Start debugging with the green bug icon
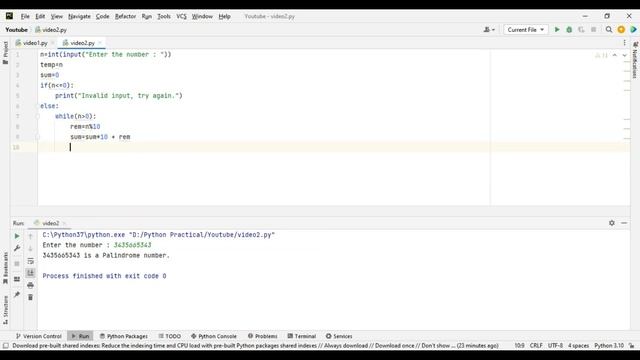 point(569,30)
